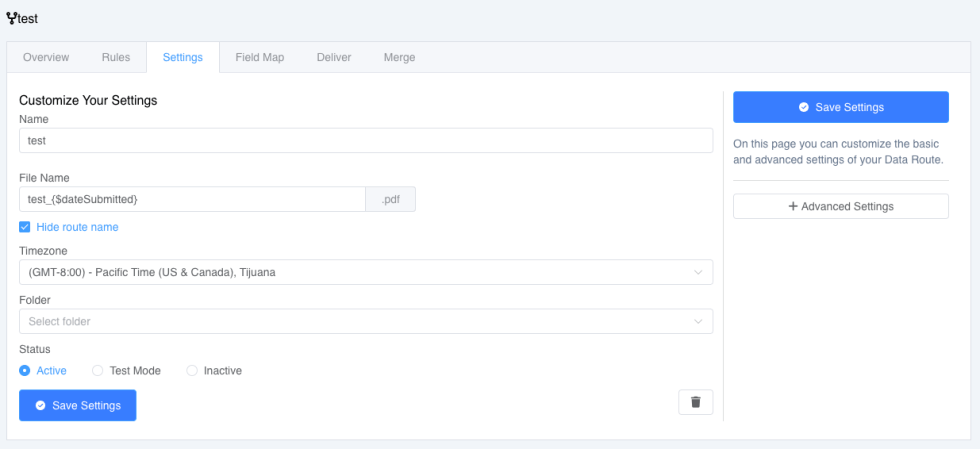Click the bottom-left Save Settings button
The height and width of the screenshot is (449, 980).
click(78, 406)
